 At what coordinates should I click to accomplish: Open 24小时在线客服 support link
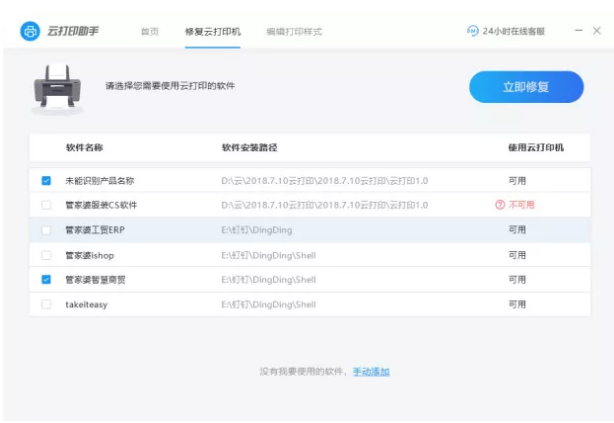(x=513, y=31)
